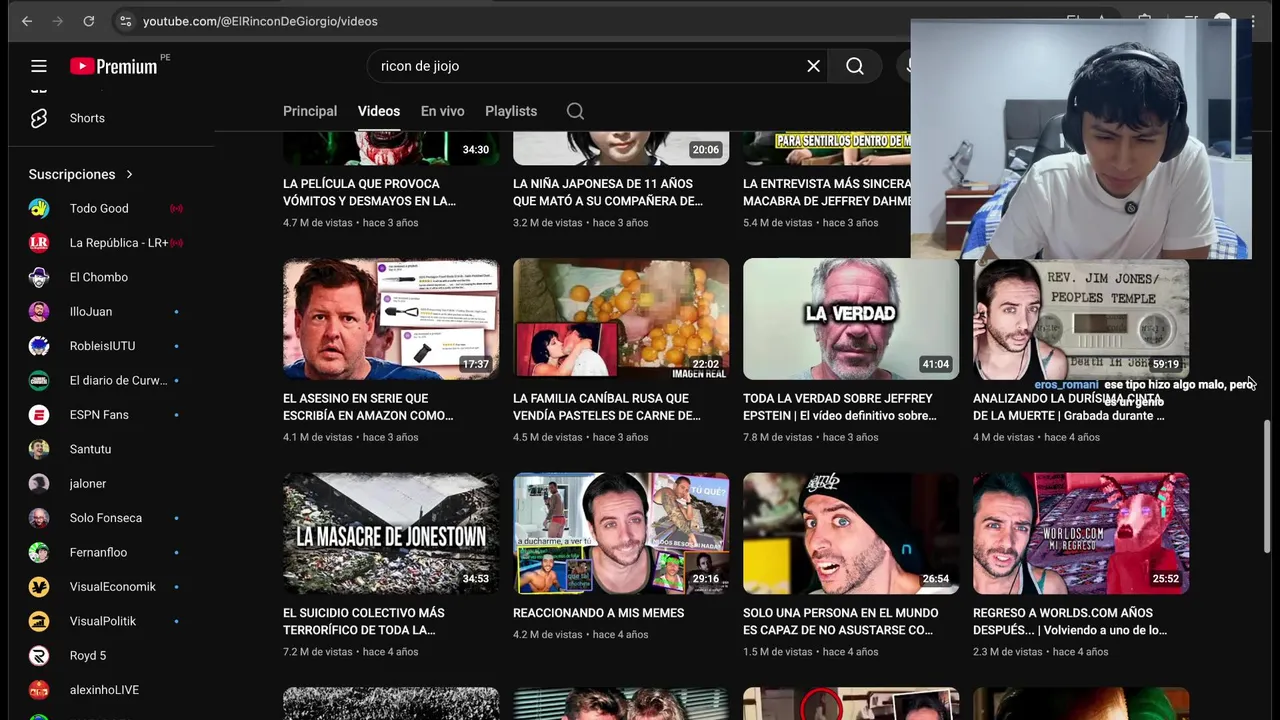Open Amazon serial killer video thumbnail
Screen dimensions: 1280x720
point(391,319)
